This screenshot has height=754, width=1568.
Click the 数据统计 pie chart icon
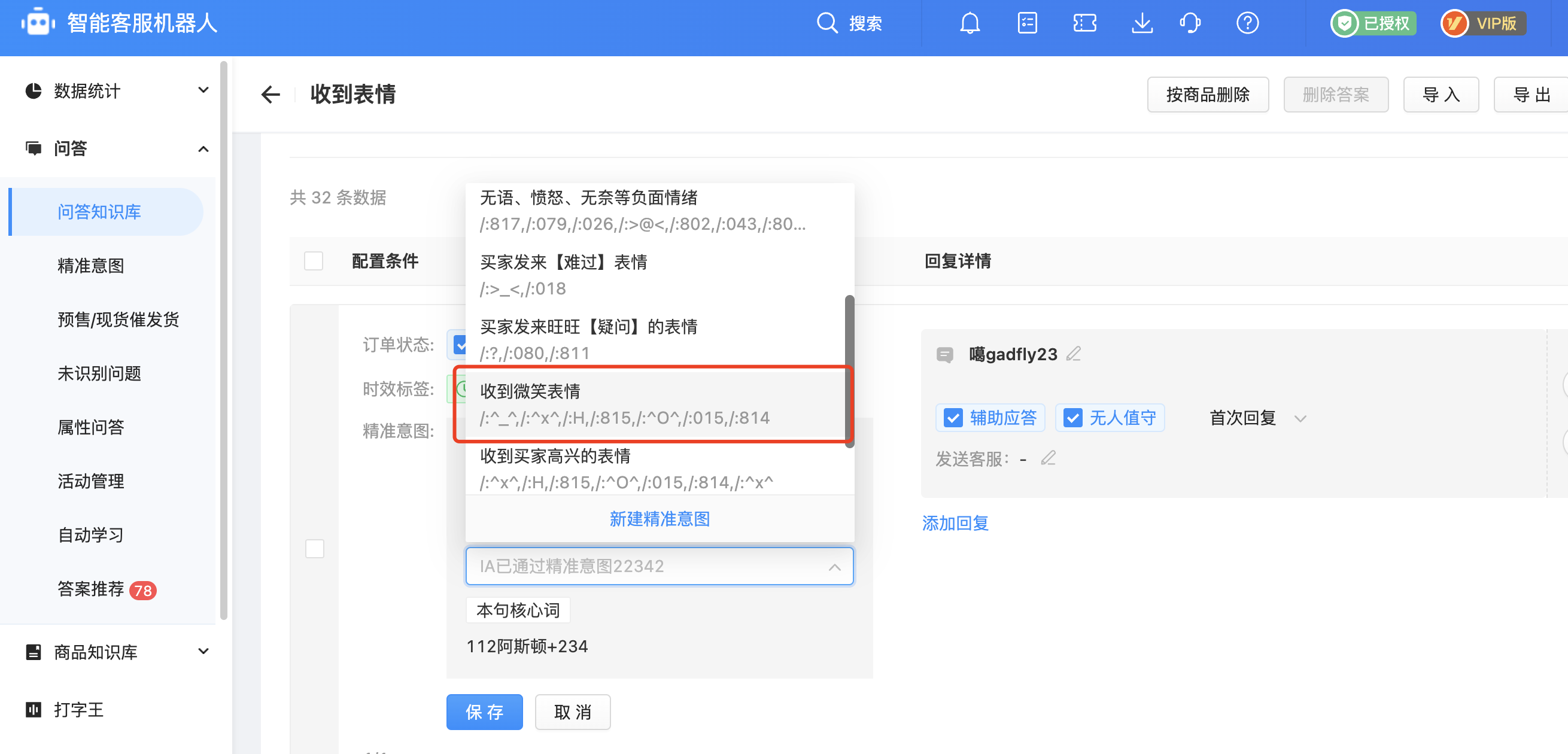click(34, 91)
